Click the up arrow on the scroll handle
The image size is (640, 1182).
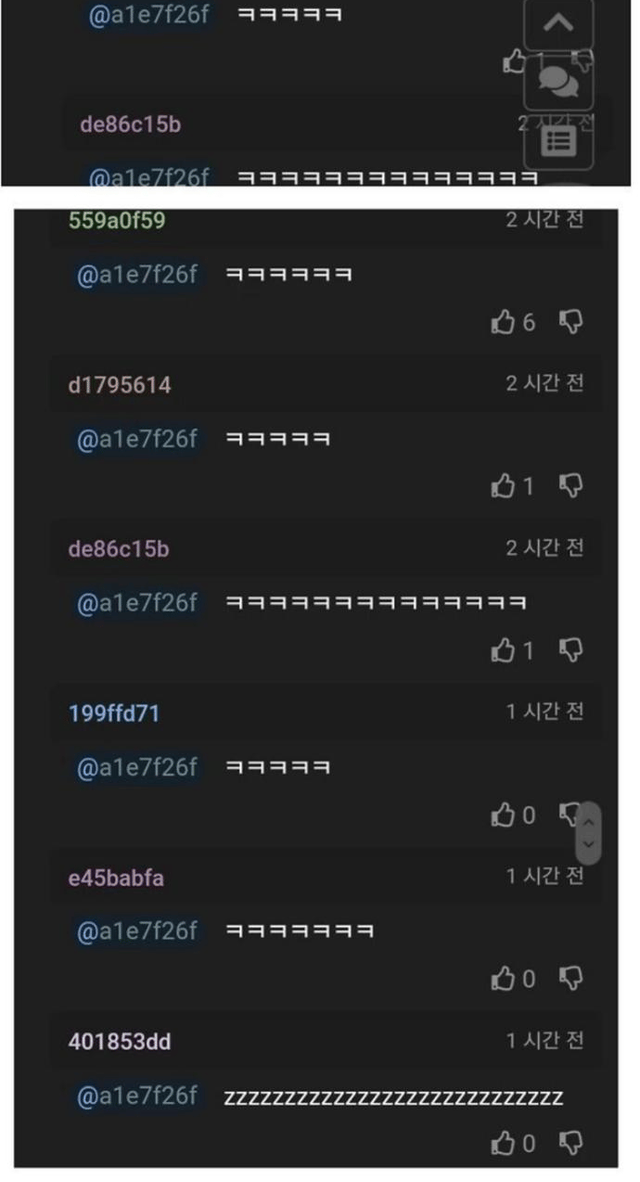[x=589, y=821]
